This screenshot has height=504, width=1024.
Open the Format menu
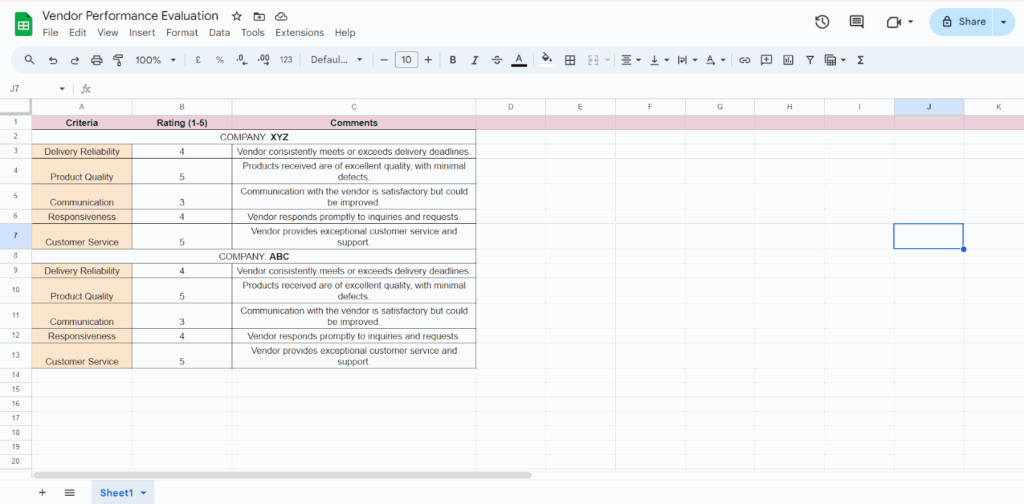pyautogui.click(x=182, y=33)
